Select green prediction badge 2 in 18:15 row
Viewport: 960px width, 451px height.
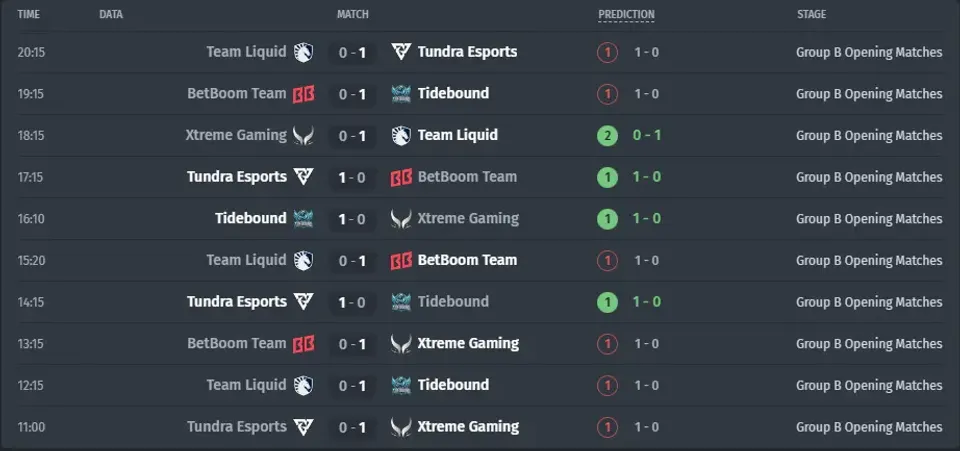pyautogui.click(x=607, y=135)
